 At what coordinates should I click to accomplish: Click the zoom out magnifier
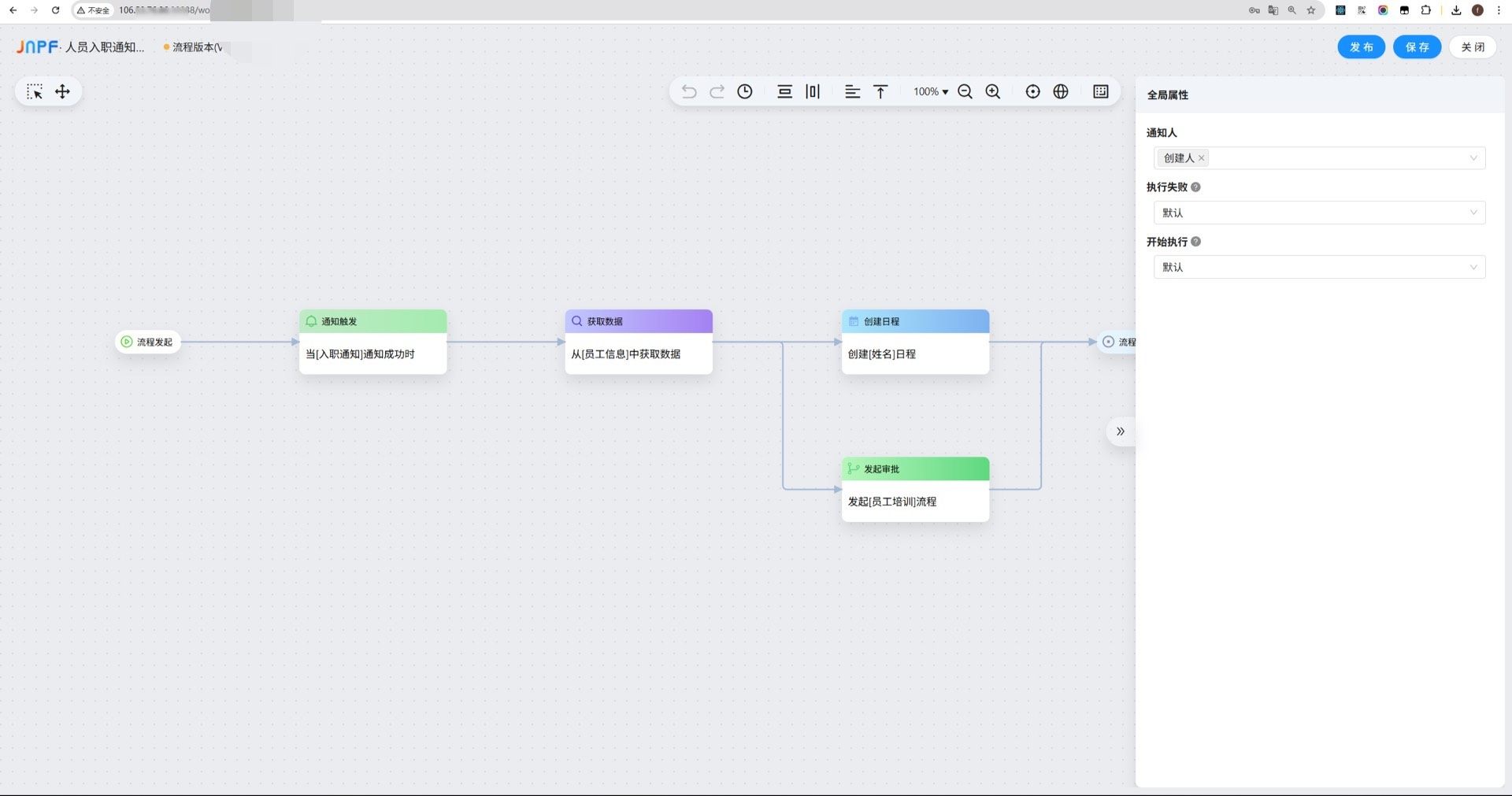pyautogui.click(x=965, y=92)
